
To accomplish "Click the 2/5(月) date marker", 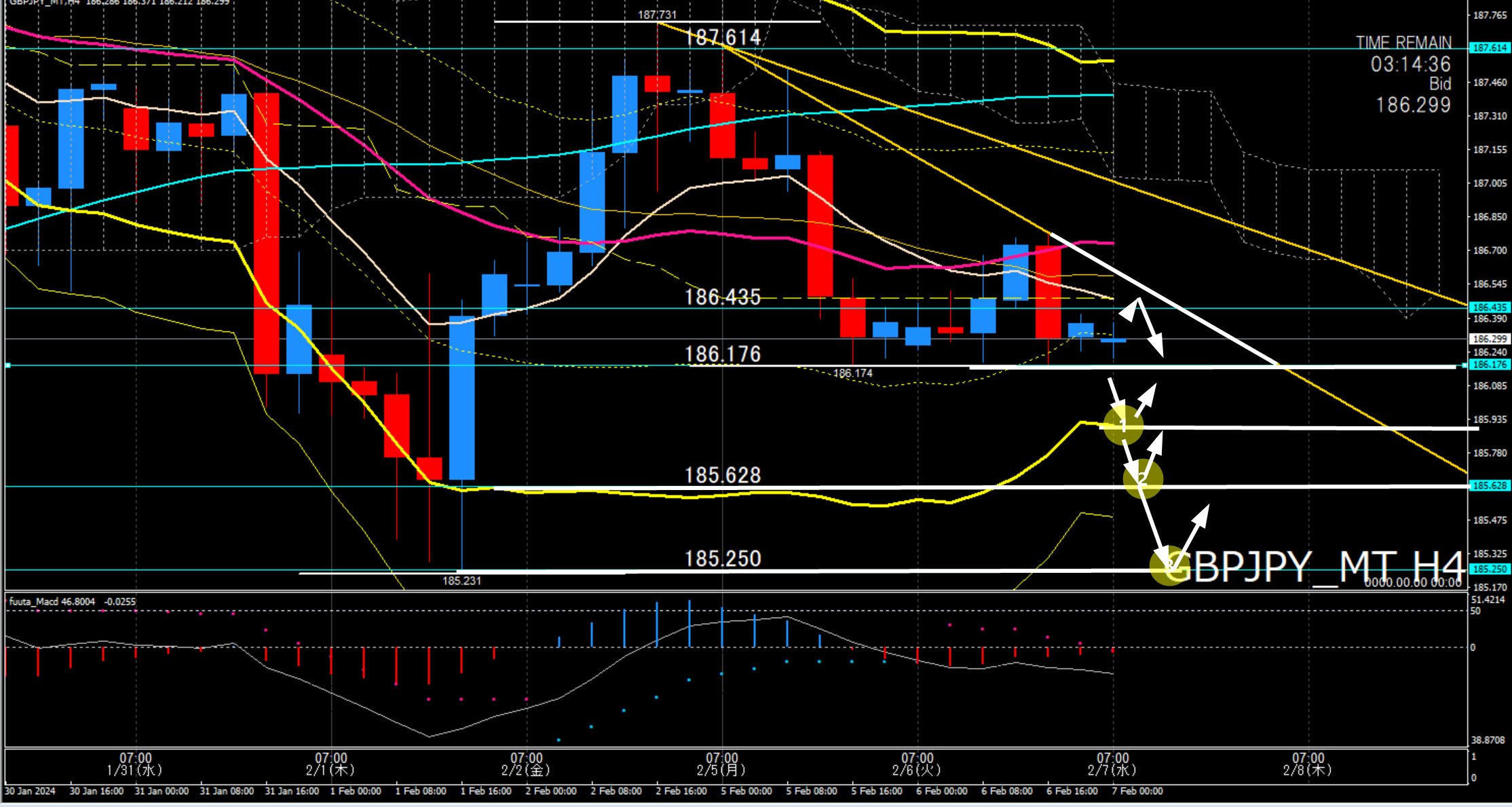I will click(721, 770).
